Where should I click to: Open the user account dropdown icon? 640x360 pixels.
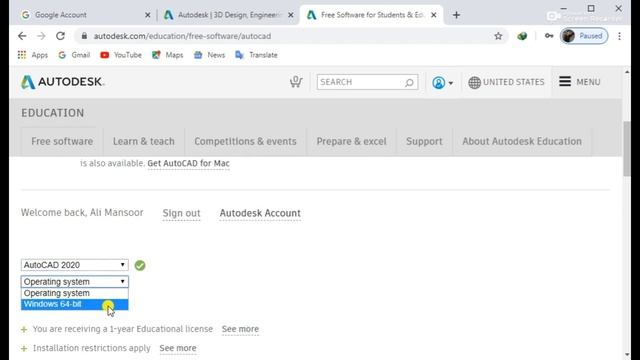pos(442,82)
